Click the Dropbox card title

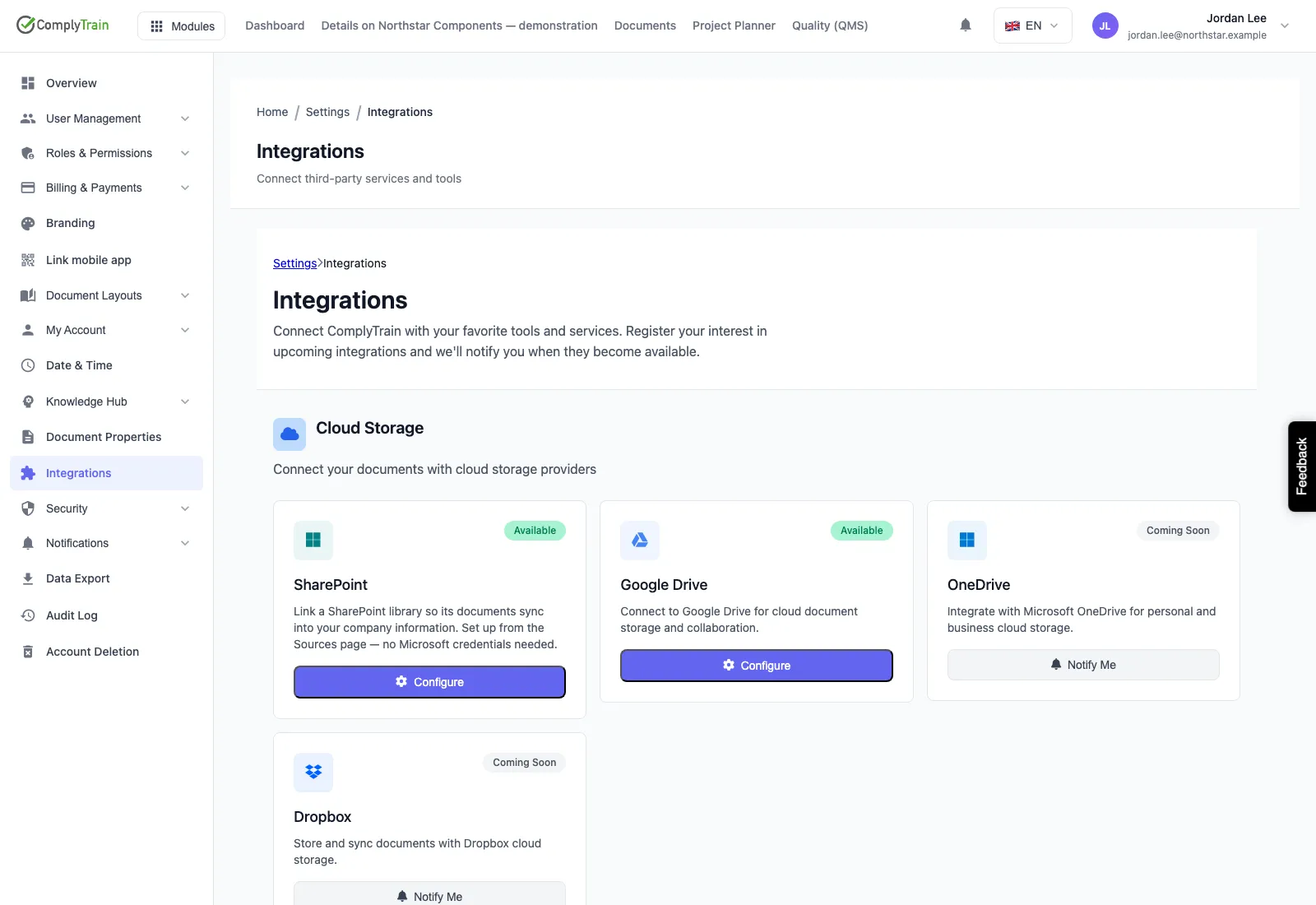pyautogui.click(x=322, y=817)
